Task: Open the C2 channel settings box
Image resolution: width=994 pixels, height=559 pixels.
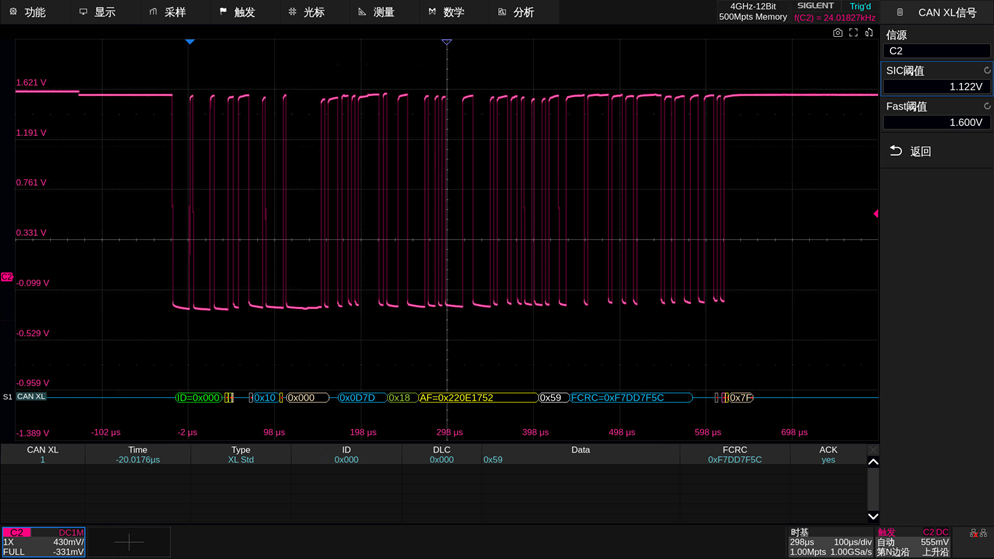Action: [x=43, y=542]
